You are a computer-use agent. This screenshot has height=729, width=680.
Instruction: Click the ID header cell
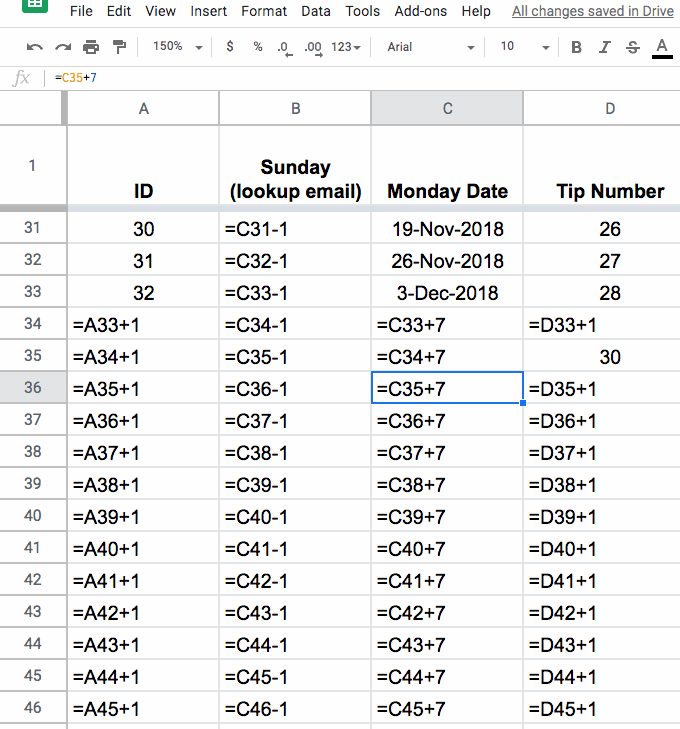143,165
